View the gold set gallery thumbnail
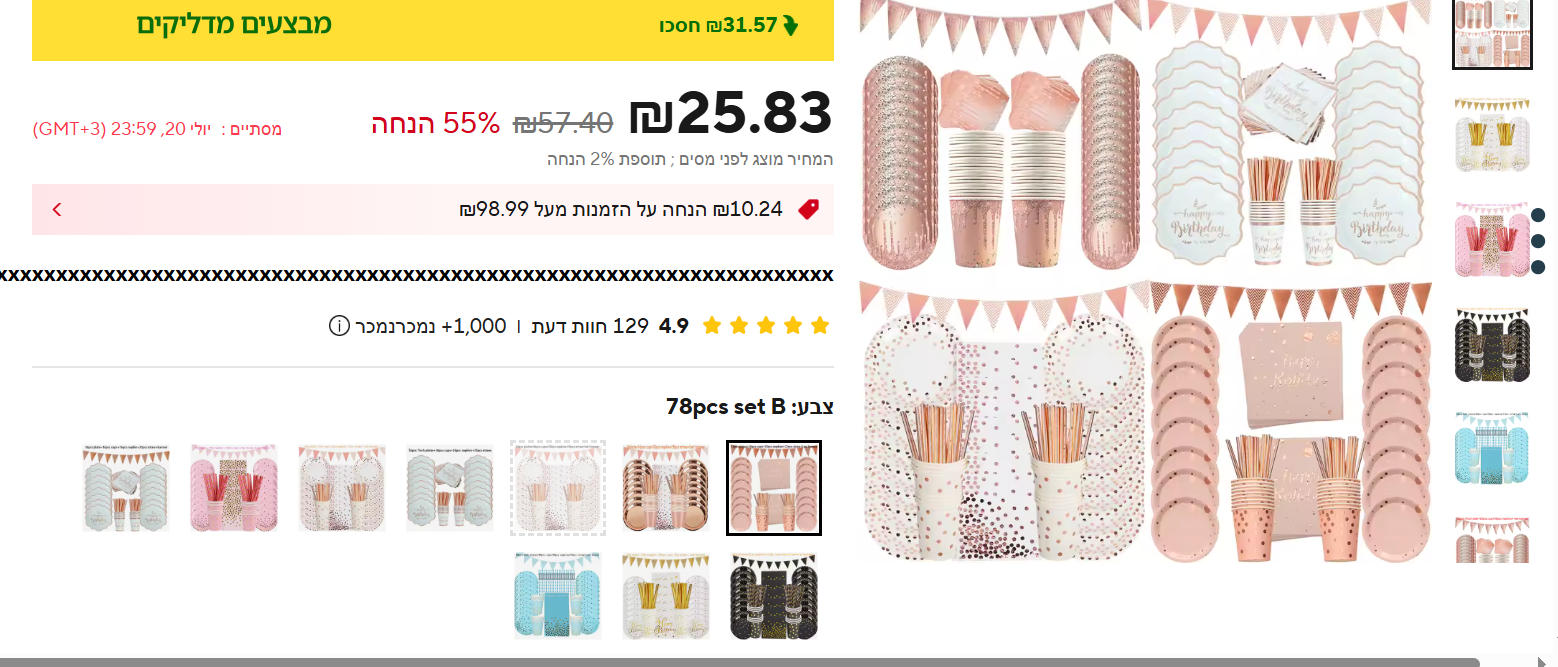This screenshot has width=1558, height=667. click(1492, 135)
